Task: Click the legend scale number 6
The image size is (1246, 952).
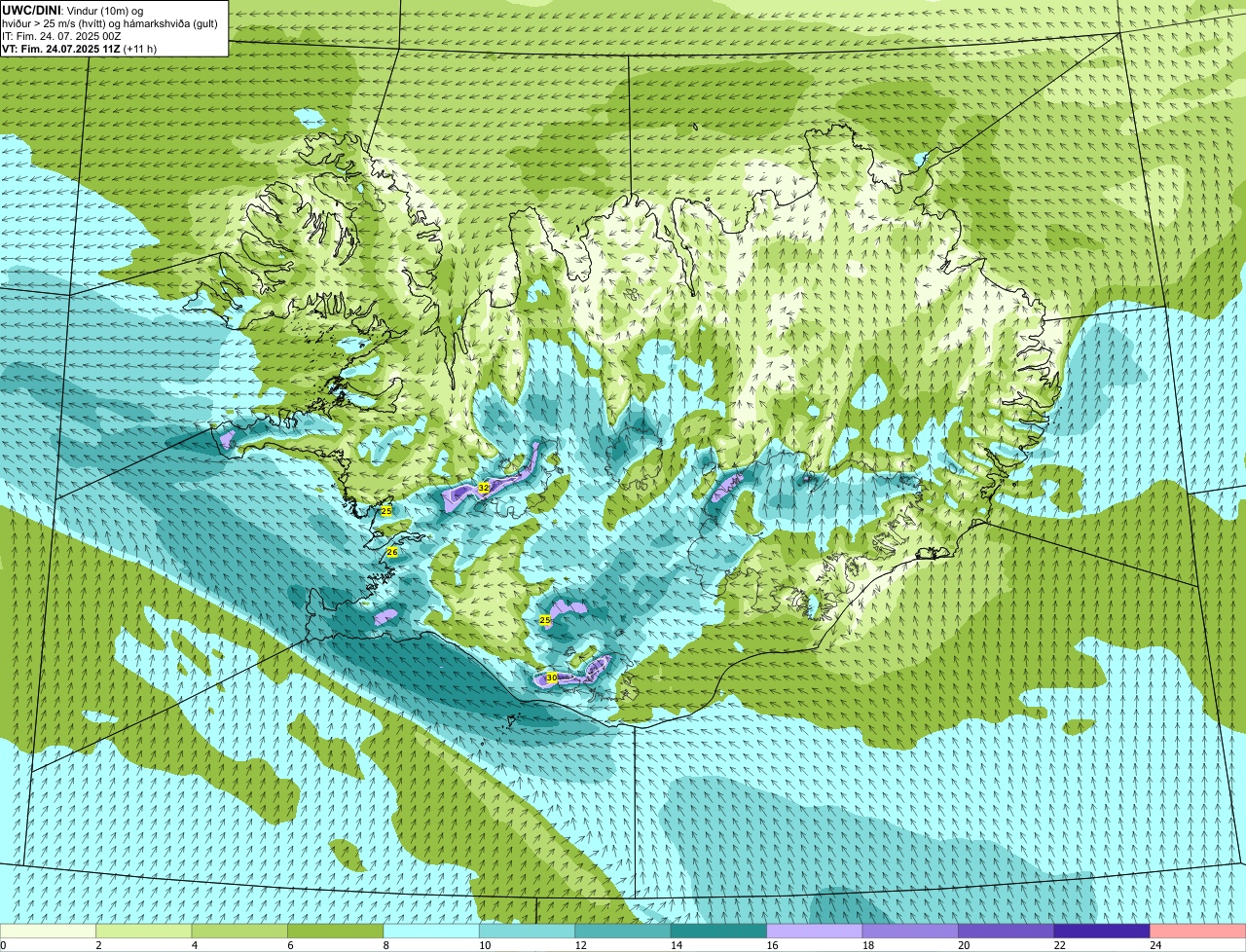Action: pos(288,945)
